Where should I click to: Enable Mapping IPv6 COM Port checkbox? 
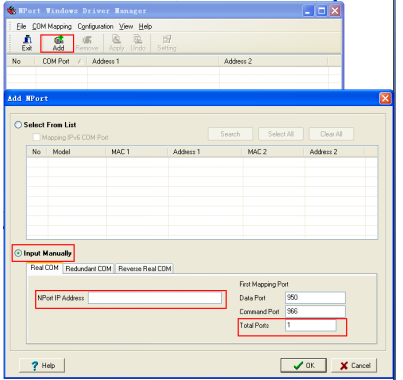(36, 137)
